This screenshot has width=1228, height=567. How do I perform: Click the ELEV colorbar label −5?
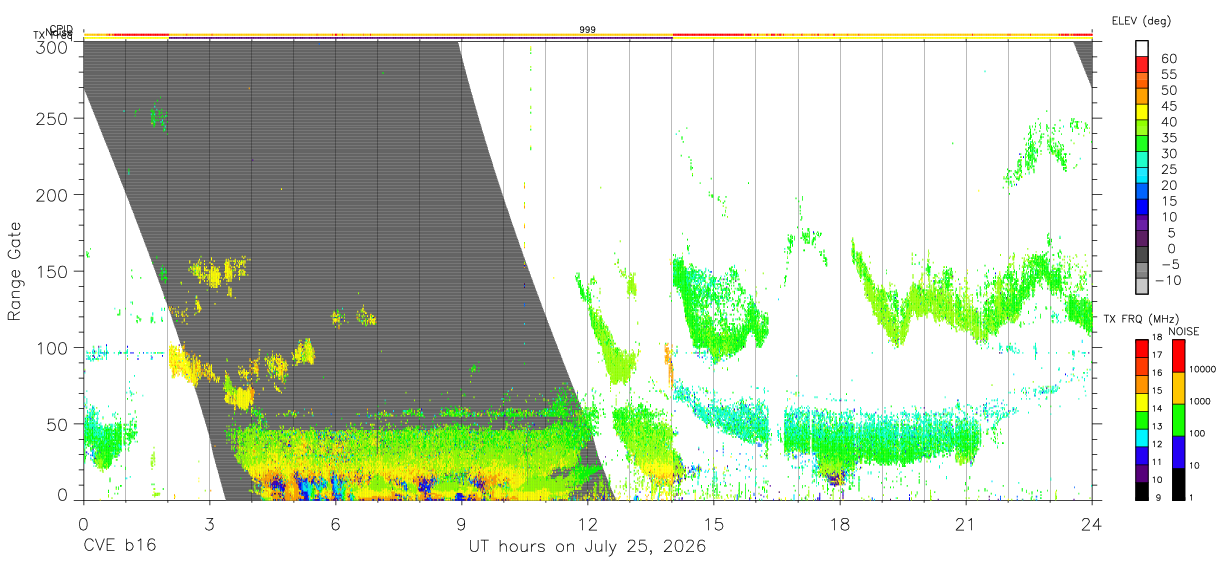click(x=1169, y=264)
